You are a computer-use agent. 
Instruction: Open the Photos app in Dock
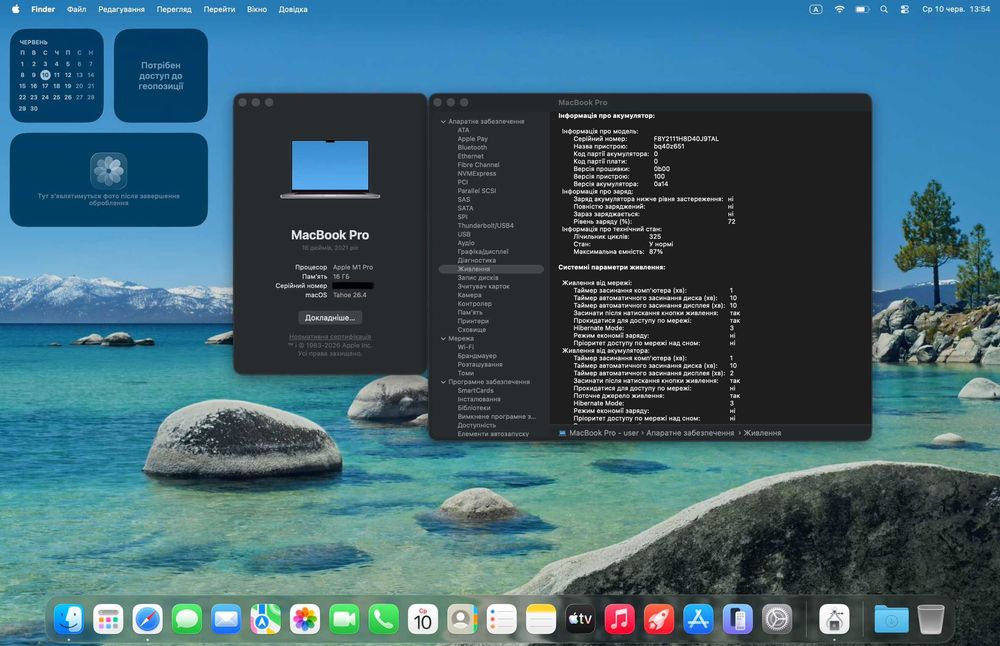305,619
